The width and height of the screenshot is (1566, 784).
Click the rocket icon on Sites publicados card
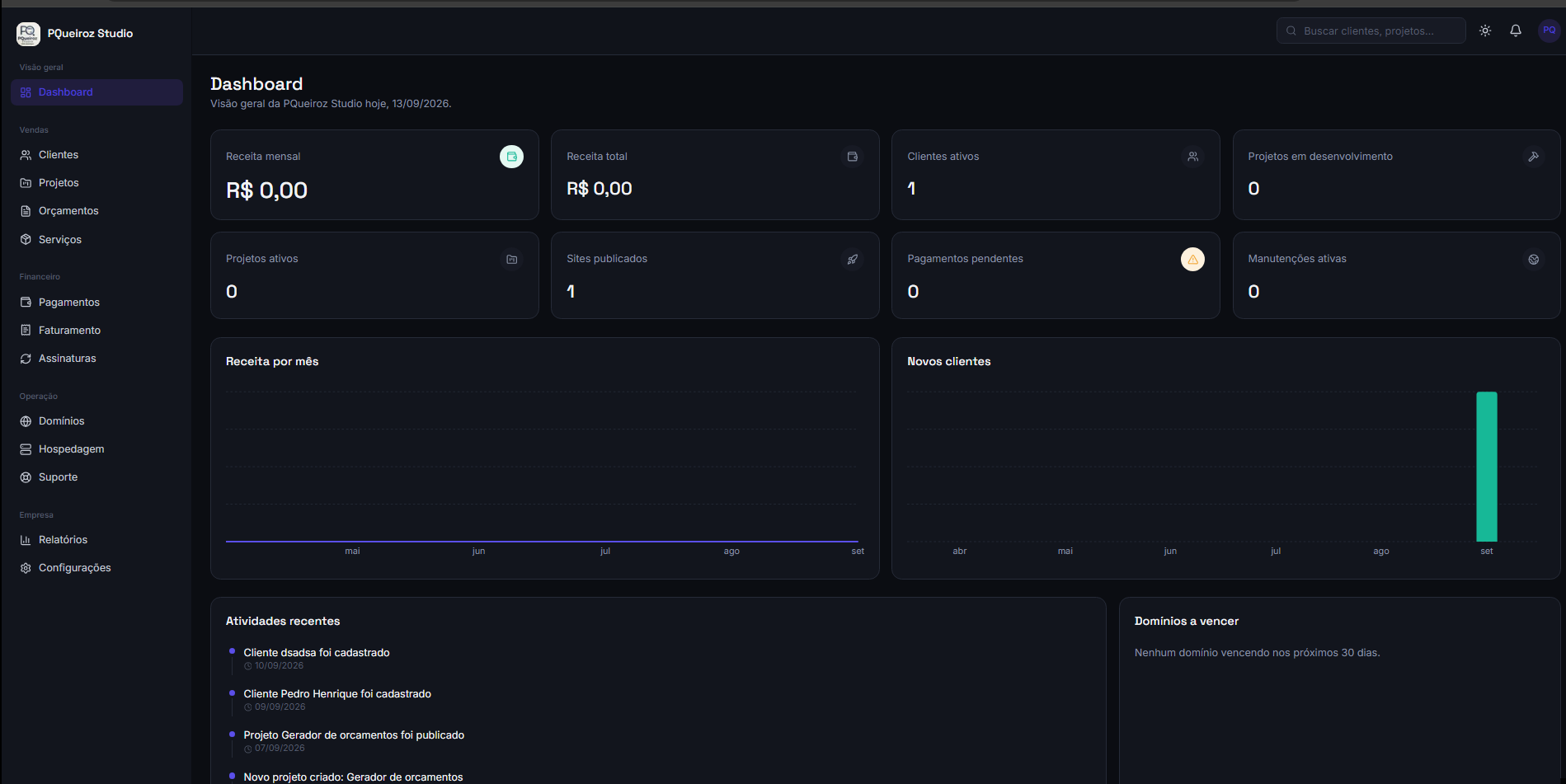[x=853, y=260]
